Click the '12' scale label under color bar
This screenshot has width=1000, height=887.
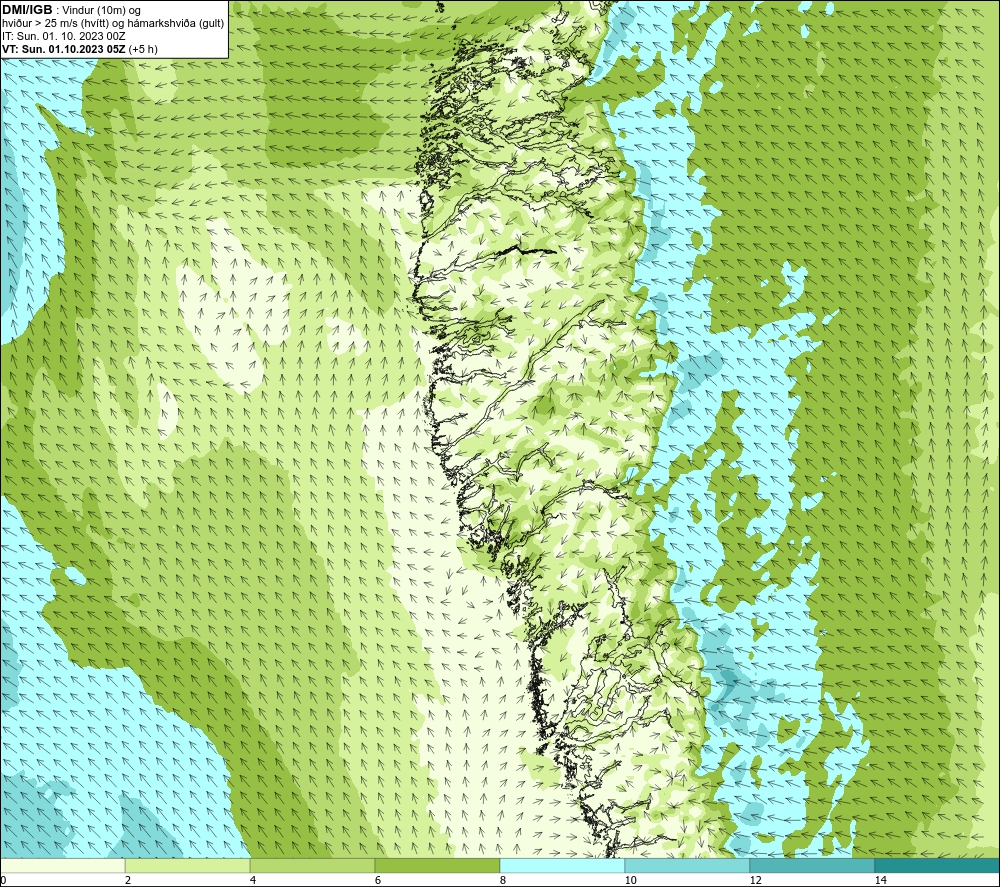756,881
